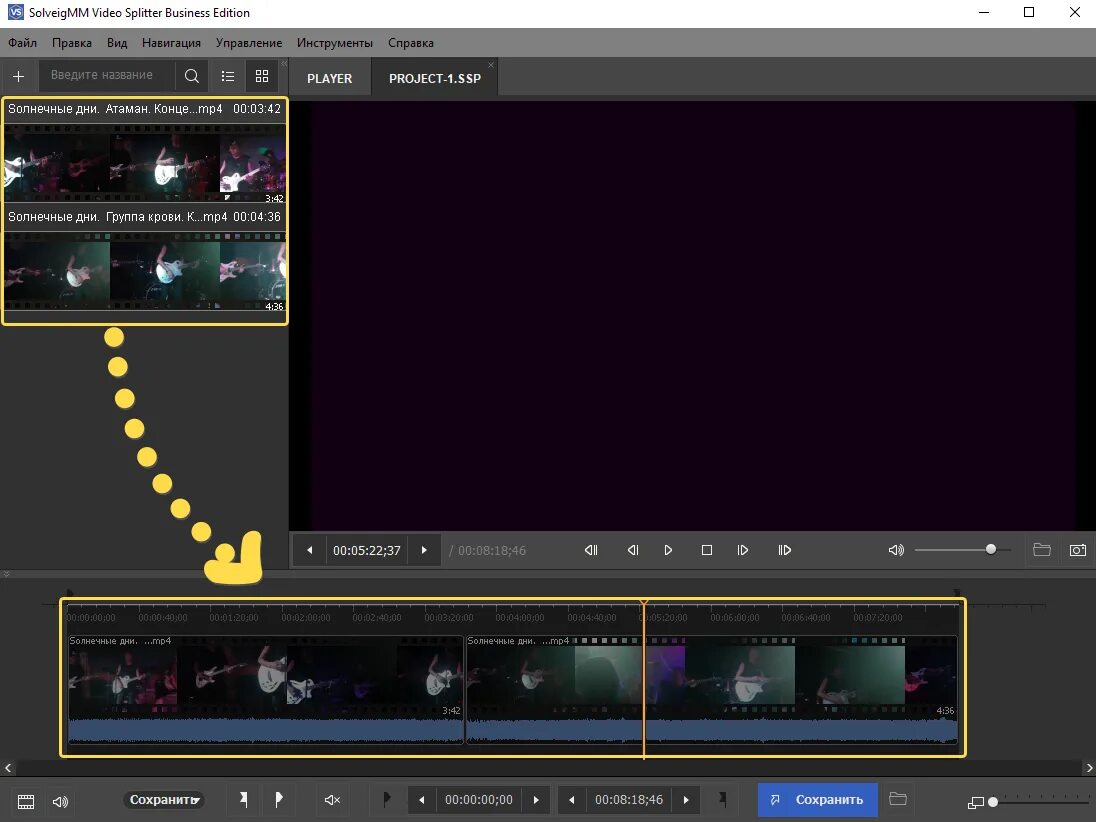Click the timeline zoom-out icon

976,802
